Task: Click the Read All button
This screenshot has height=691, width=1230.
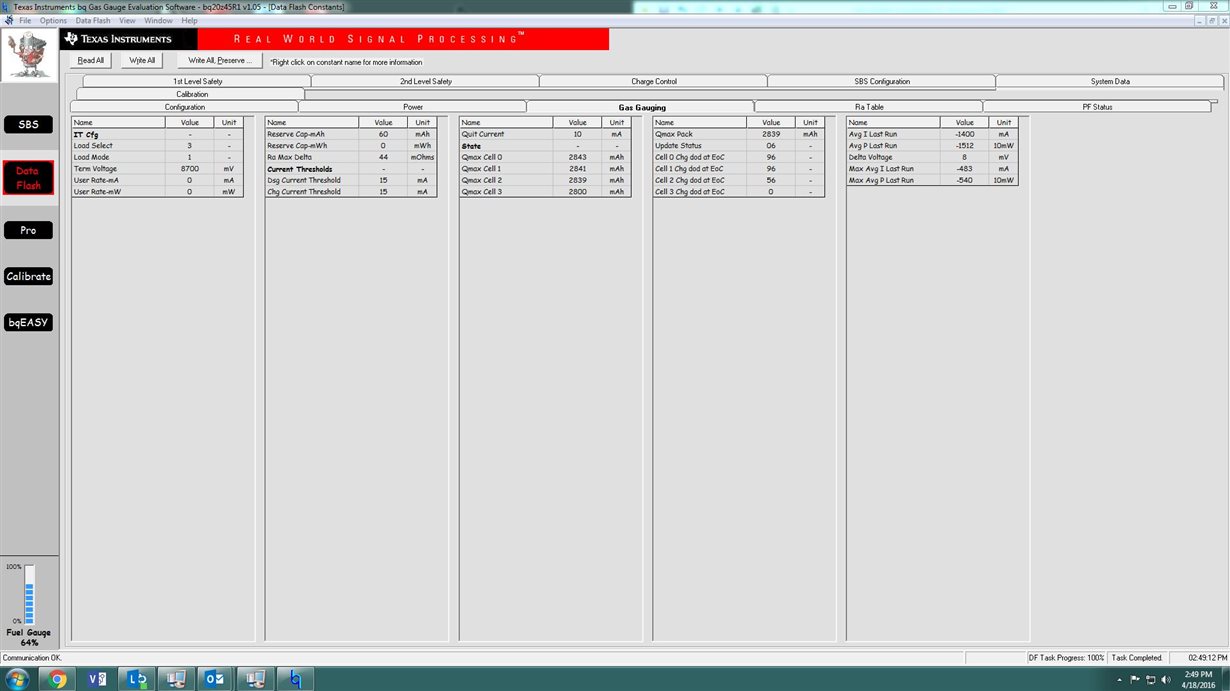Action: click(x=91, y=61)
